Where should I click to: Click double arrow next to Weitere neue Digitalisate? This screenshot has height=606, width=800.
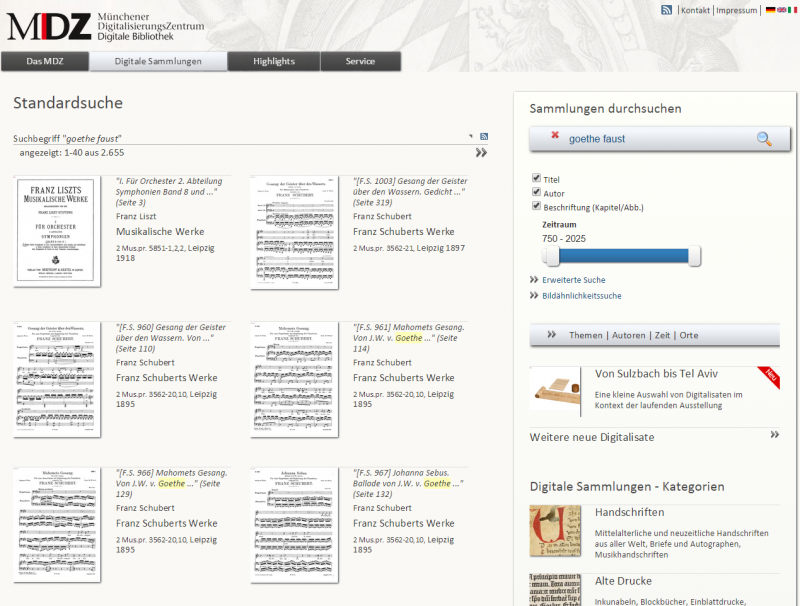tap(774, 435)
